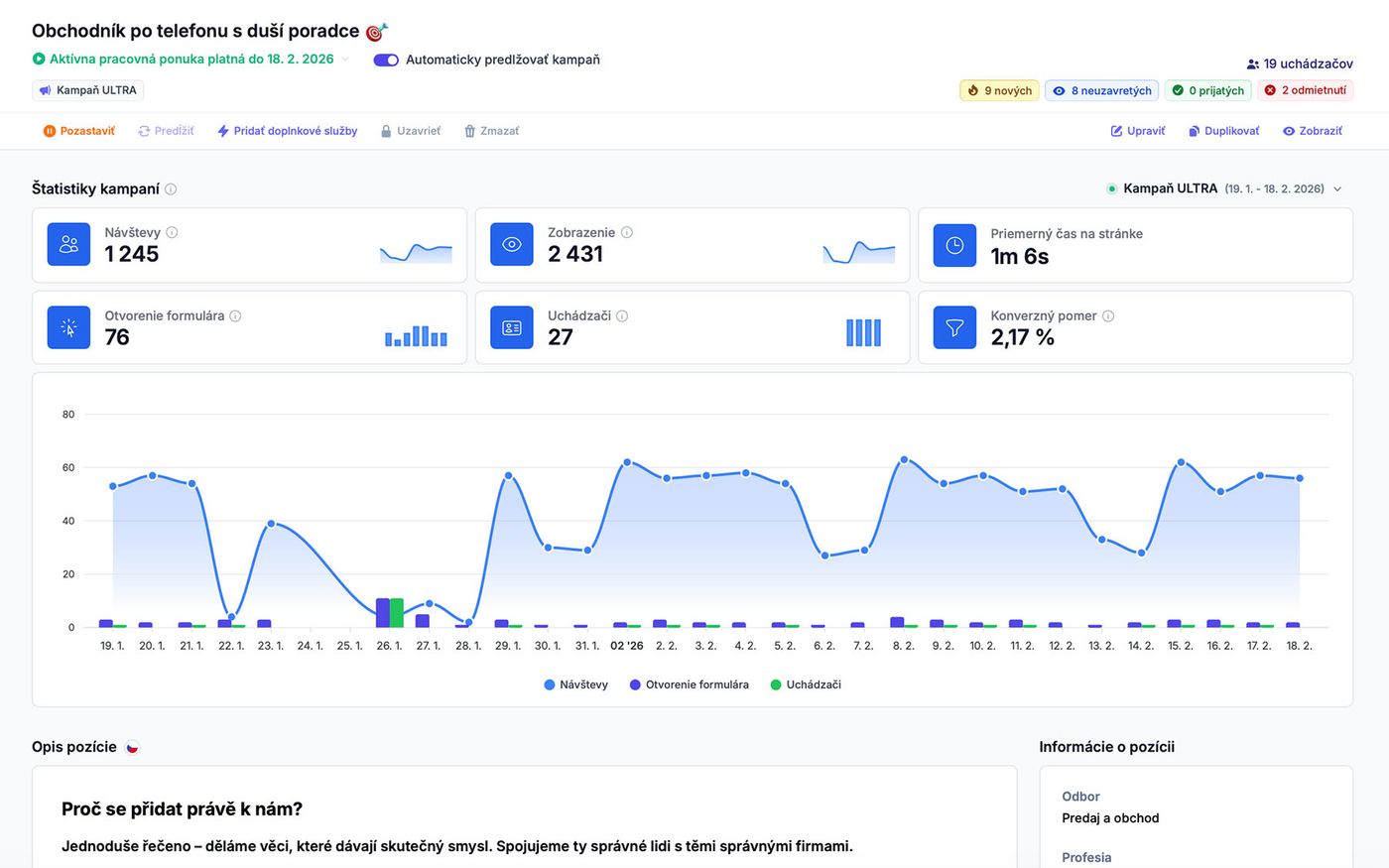Click the Uchádzači info icon
1389x868 pixels.
[x=622, y=316]
